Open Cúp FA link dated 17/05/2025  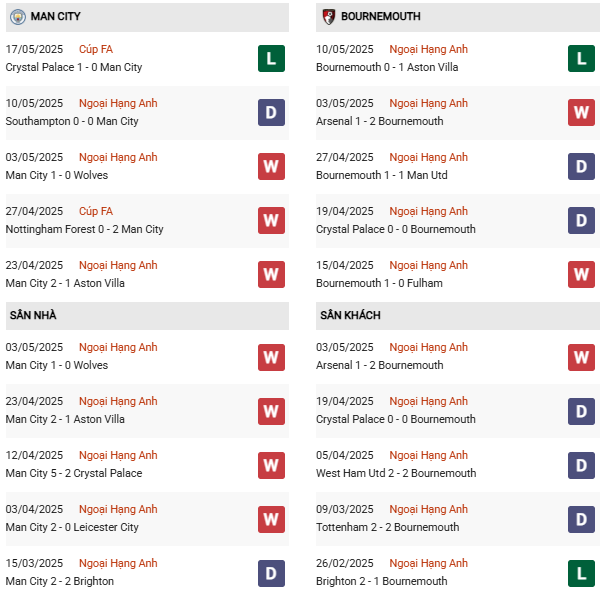(96, 50)
